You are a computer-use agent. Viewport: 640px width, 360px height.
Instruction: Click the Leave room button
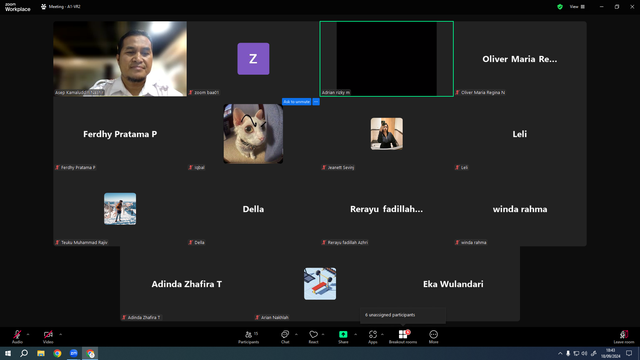click(624, 337)
